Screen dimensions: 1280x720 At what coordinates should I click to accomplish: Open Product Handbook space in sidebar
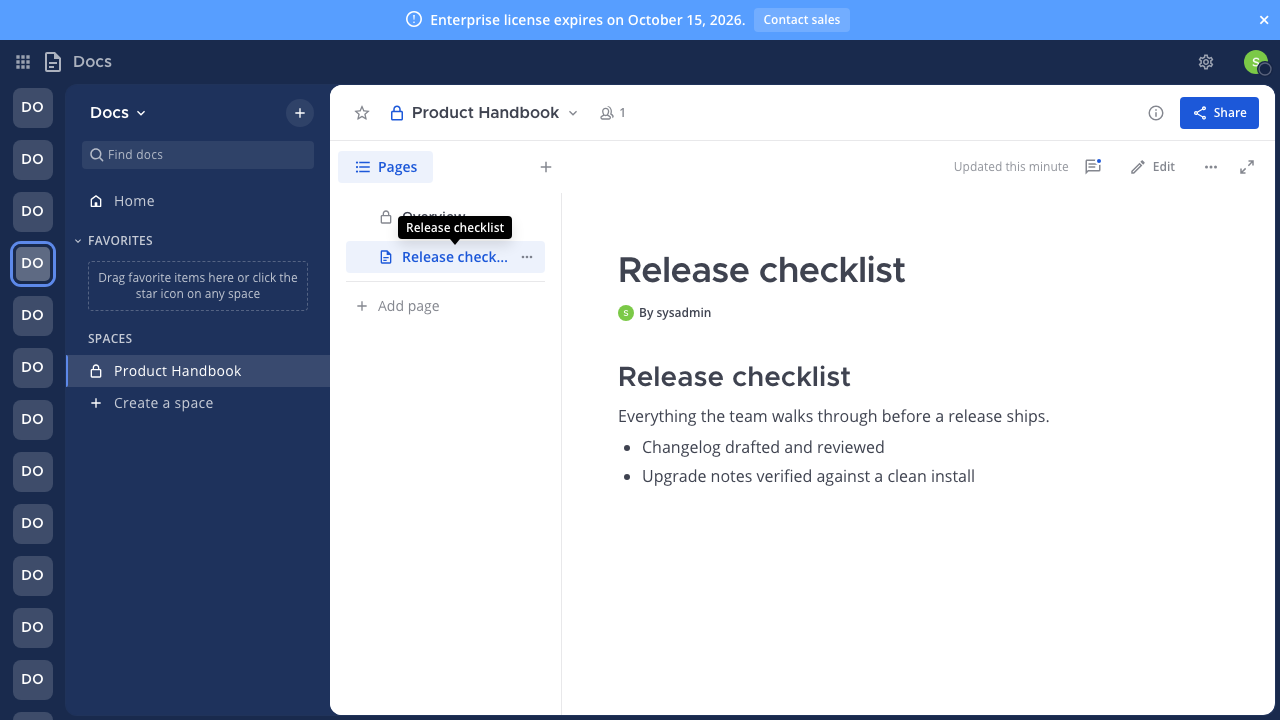point(198,371)
